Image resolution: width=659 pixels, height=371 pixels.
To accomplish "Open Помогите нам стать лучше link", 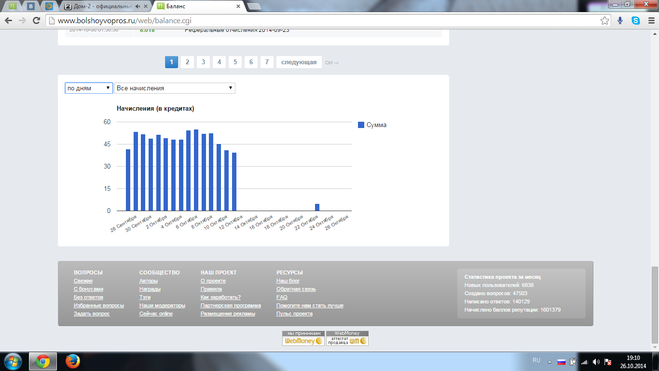I will (310, 305).
